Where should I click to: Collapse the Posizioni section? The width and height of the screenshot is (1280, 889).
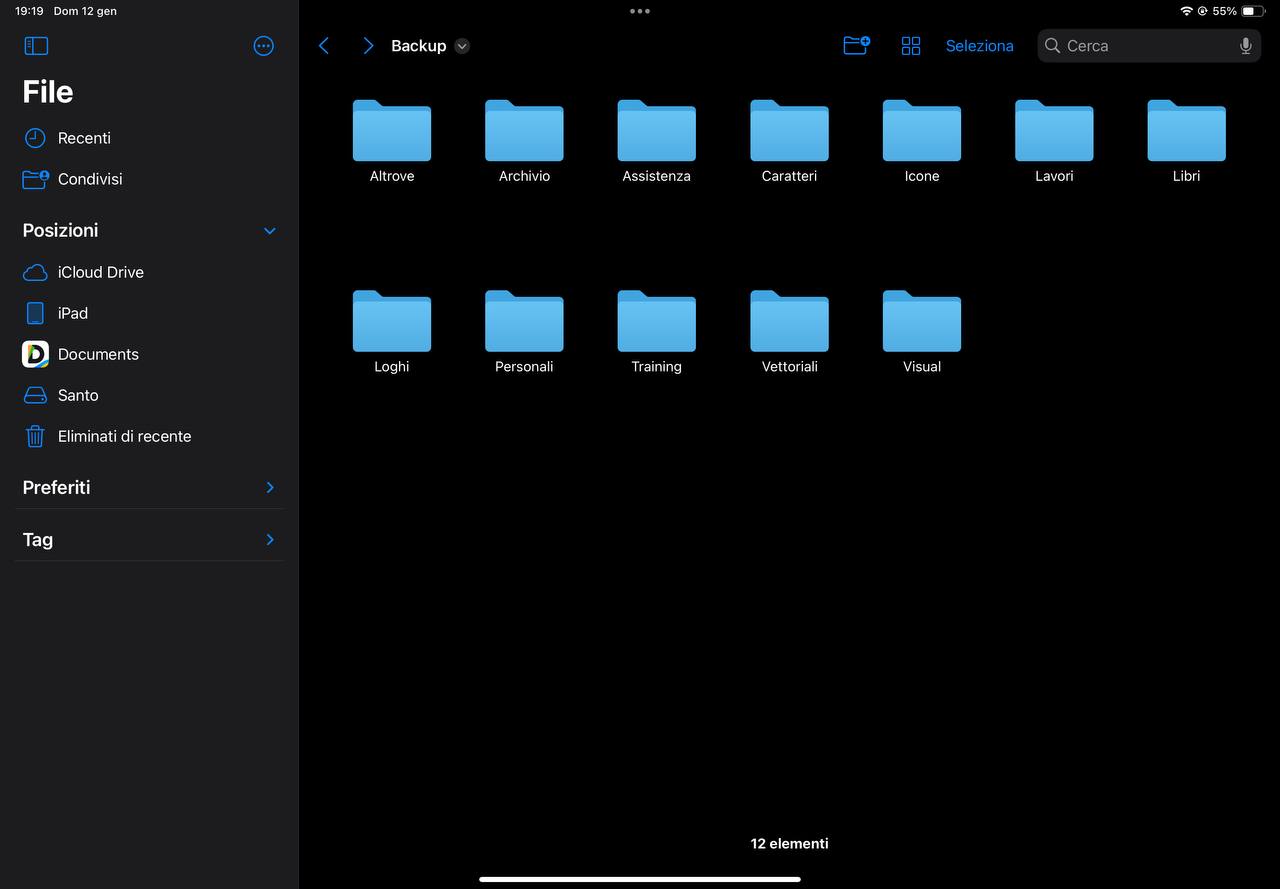coord(269,231)
